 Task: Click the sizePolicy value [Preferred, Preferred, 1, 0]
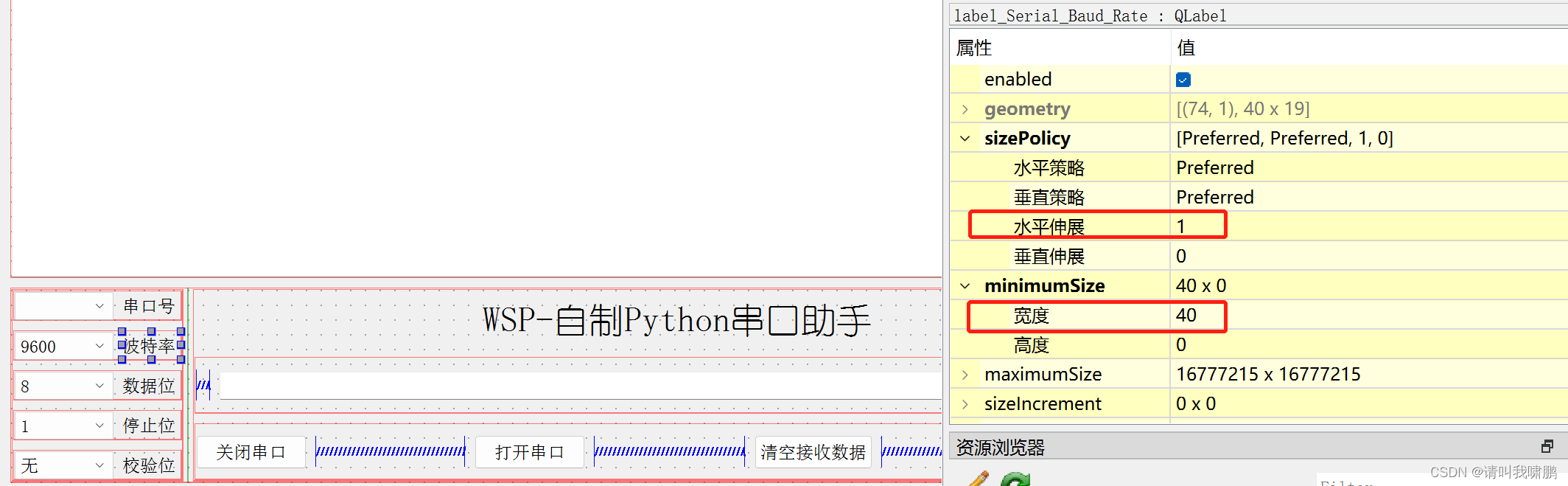click(x=1284, y=139)
